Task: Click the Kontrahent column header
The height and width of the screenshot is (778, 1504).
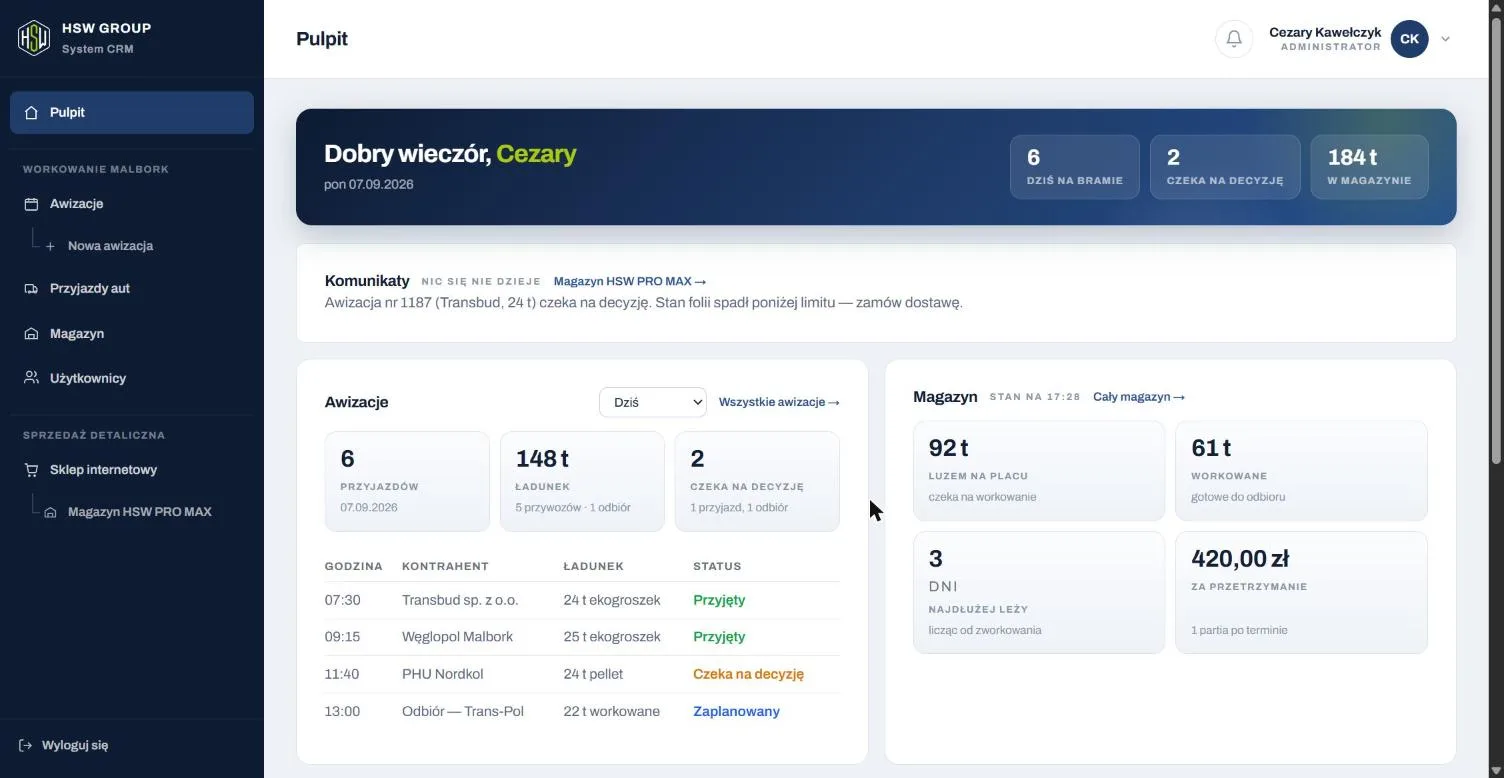Action: [x=445, y=566]
